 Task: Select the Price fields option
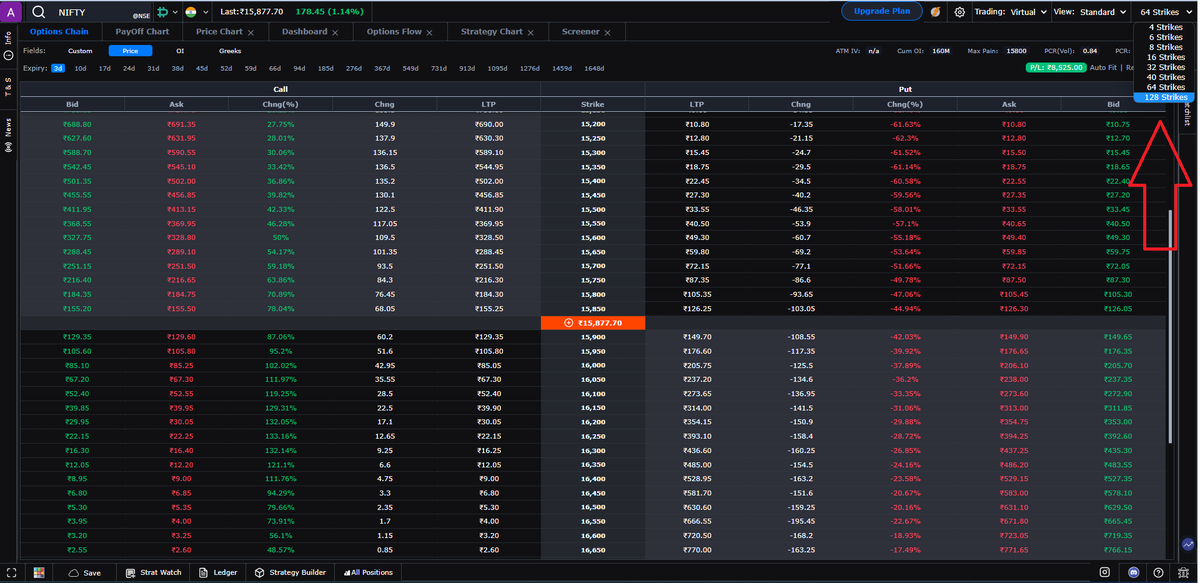pos(130,50)
